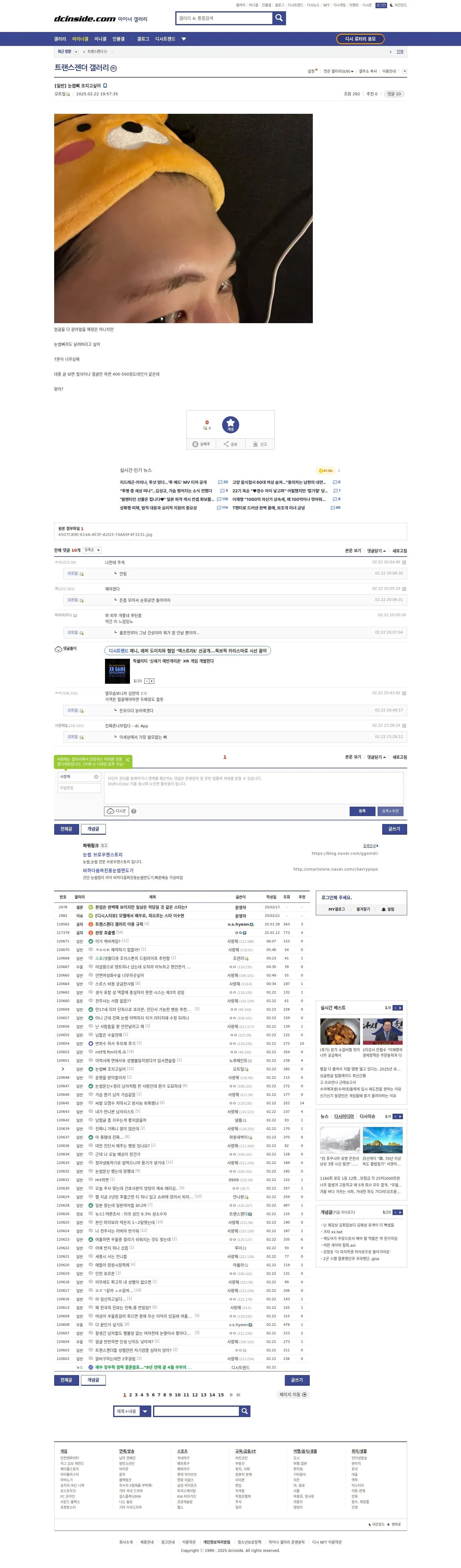Image resolution: width=461 pixels, height=1568 pixels.
Task: Click the 새로고침 link above the comments
Action: coord(400,551)
